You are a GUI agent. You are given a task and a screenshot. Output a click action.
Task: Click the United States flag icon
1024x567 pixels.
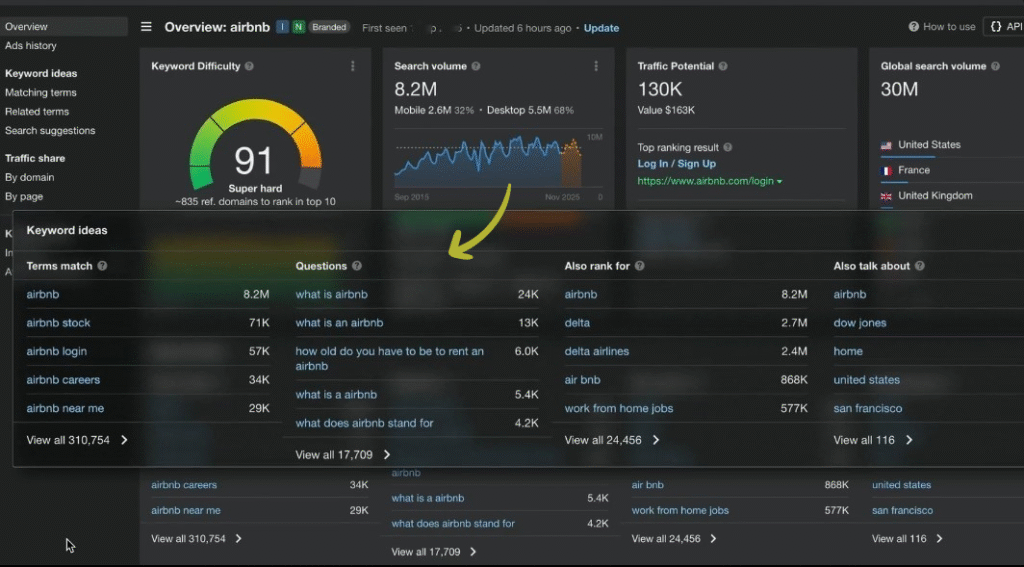tap(886, 145)
